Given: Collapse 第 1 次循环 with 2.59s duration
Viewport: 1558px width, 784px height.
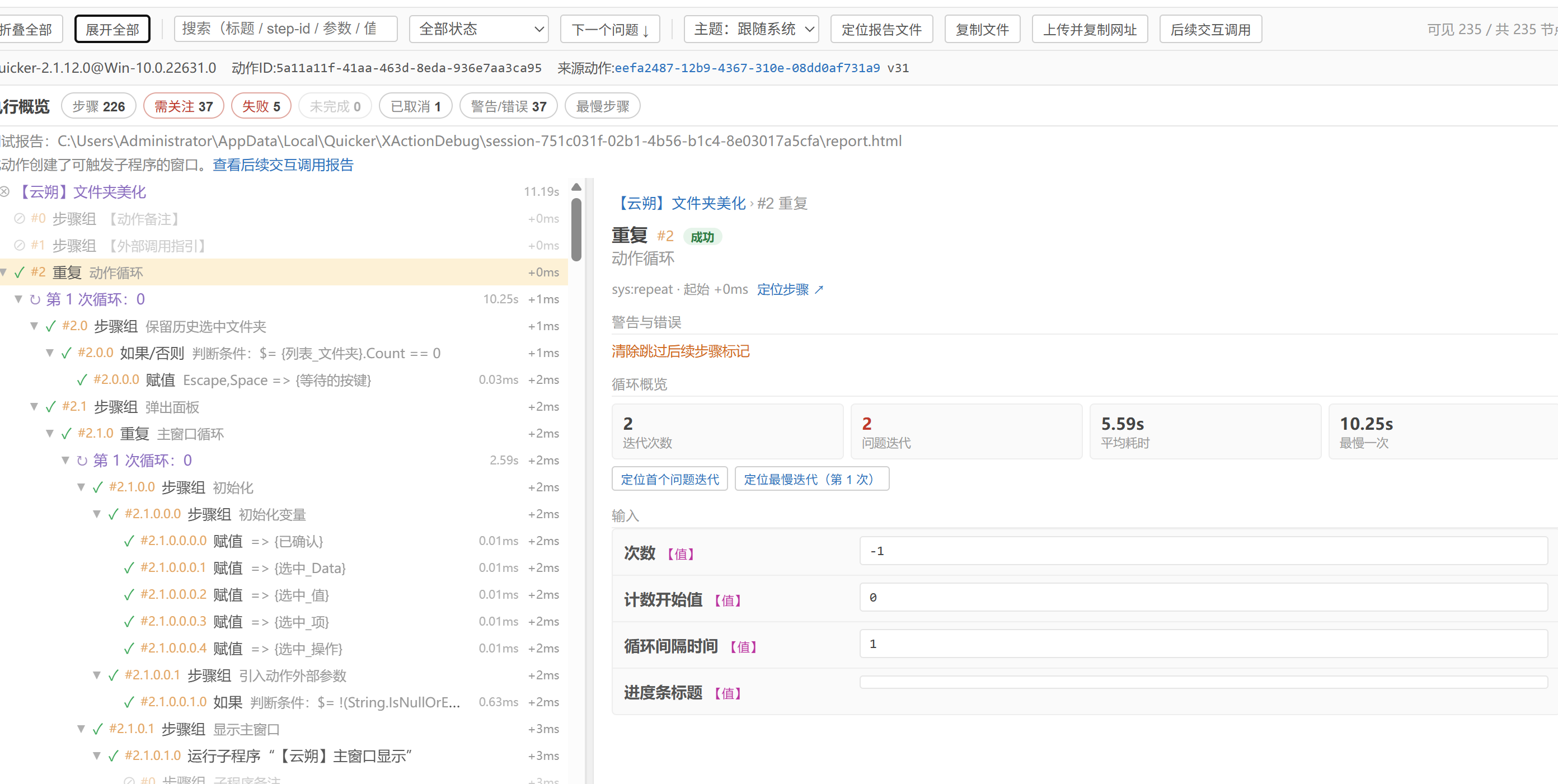Looking at the screenshot, I should [x=66, y=461].
